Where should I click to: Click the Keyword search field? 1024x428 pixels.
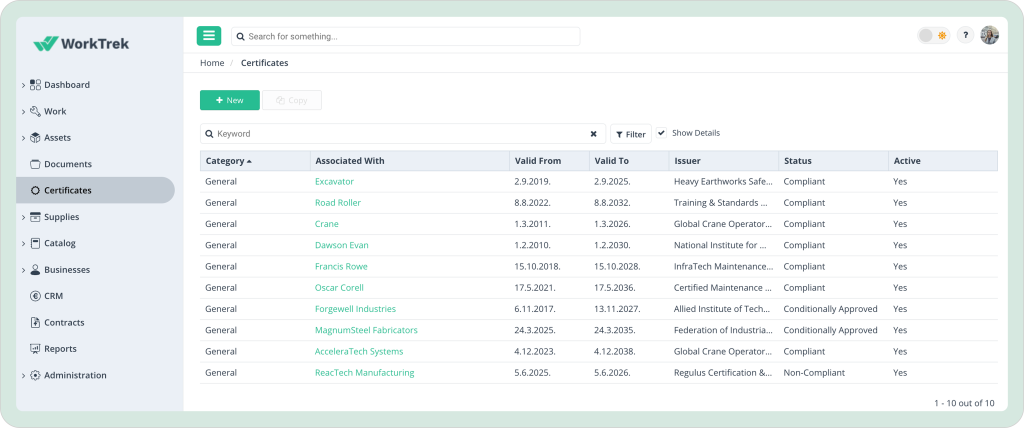click(x=400, y=133)
